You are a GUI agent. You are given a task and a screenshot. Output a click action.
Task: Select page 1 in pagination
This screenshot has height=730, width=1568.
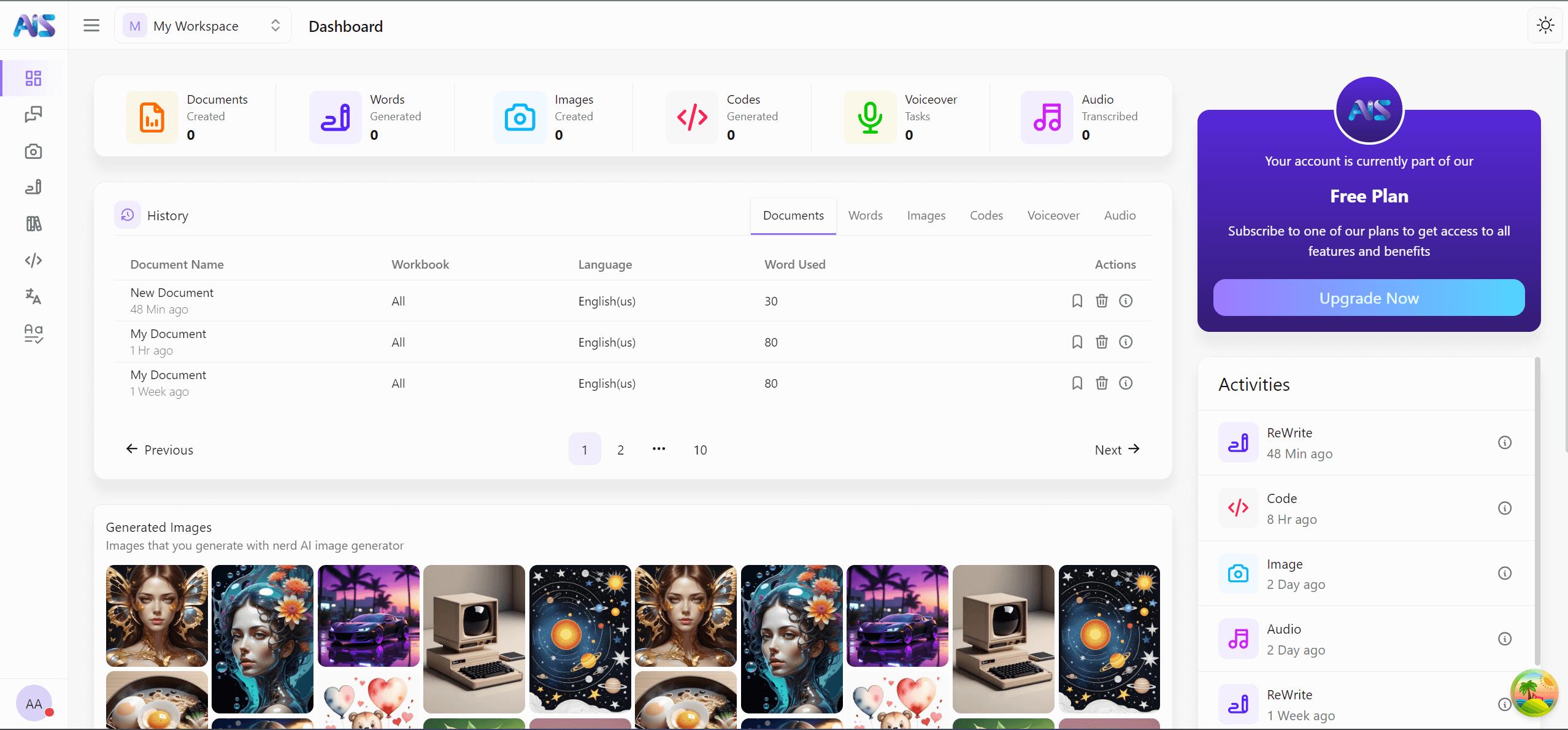click(x=585, y=450)
